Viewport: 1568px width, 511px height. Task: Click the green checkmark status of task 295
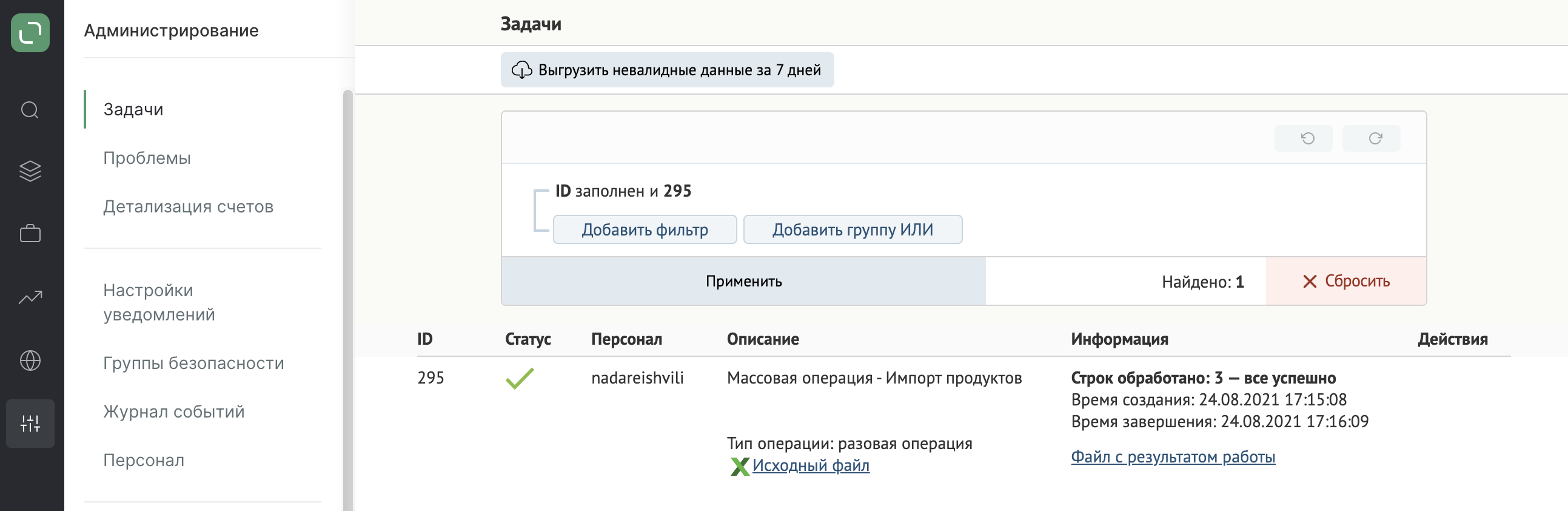[x=519, y=378]
